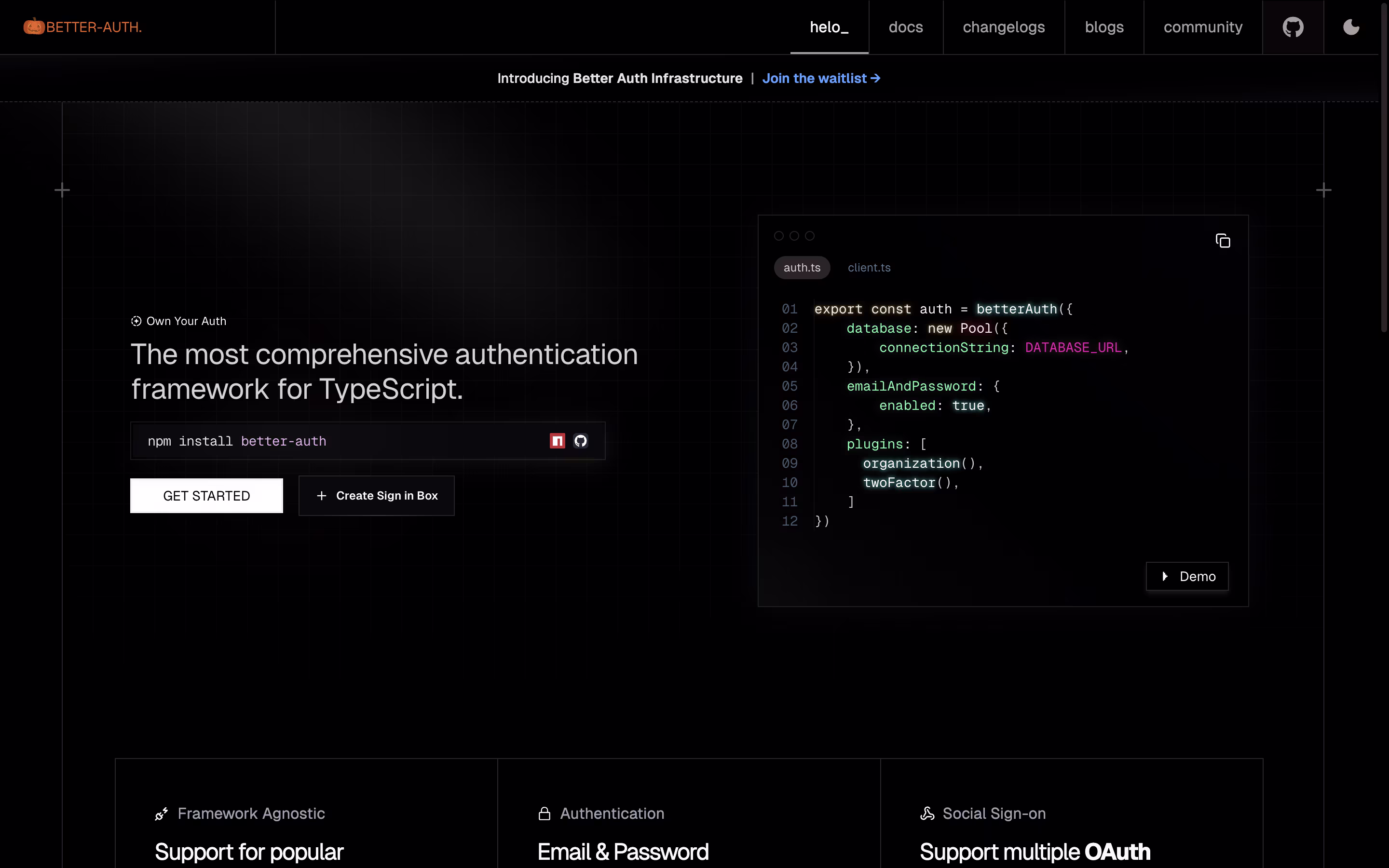Viewport: 1389px width, 868px height.
Task: Click the emailAndPassword code line
Action: (x=924, y=386)
